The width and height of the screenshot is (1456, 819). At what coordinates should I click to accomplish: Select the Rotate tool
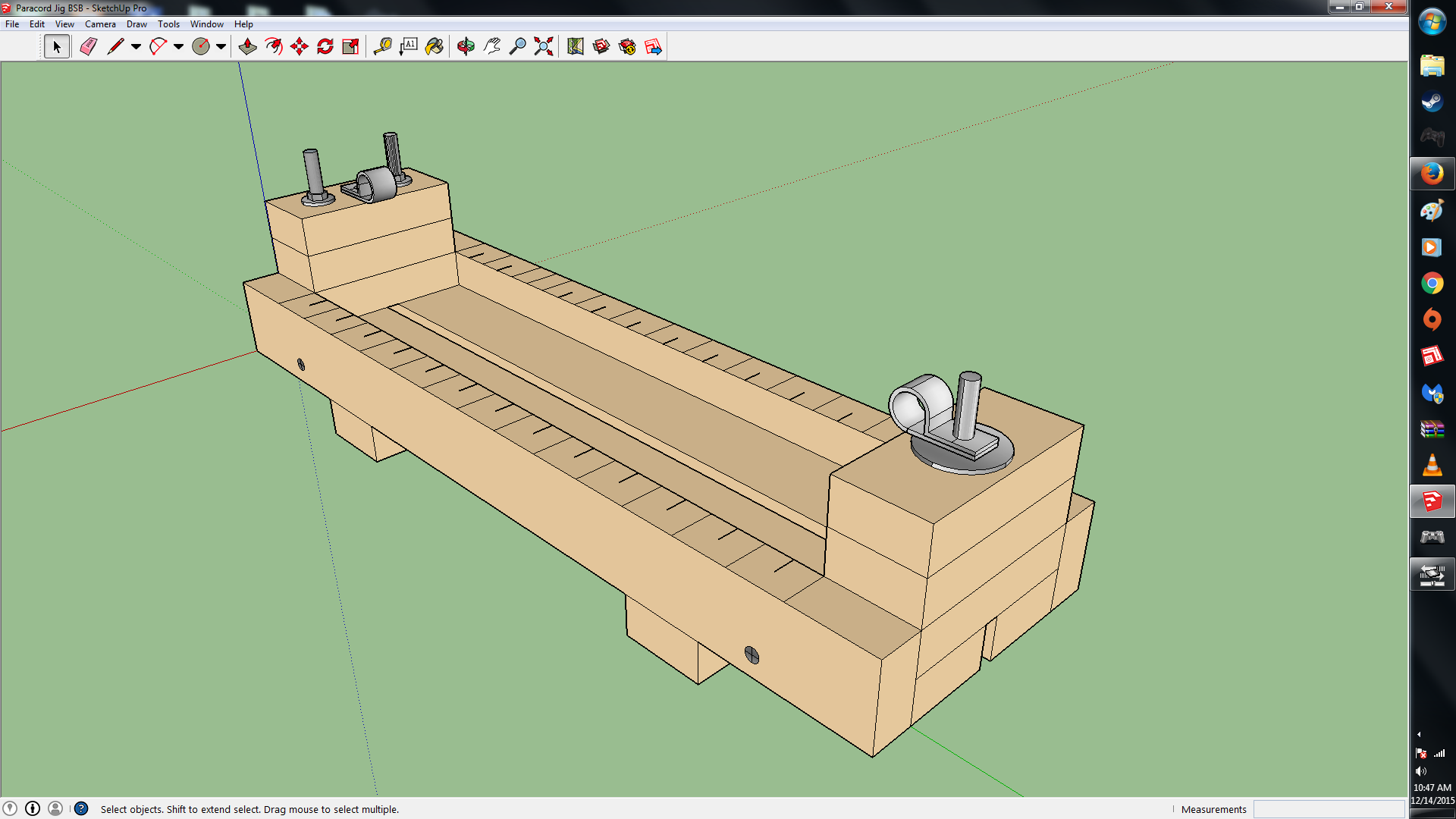pos(325,47)
